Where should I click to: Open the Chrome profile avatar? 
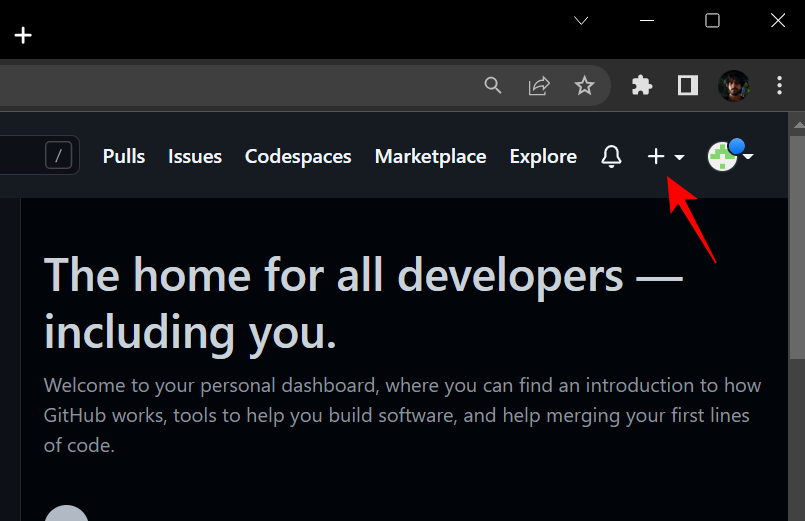click(x=734, y=86)
